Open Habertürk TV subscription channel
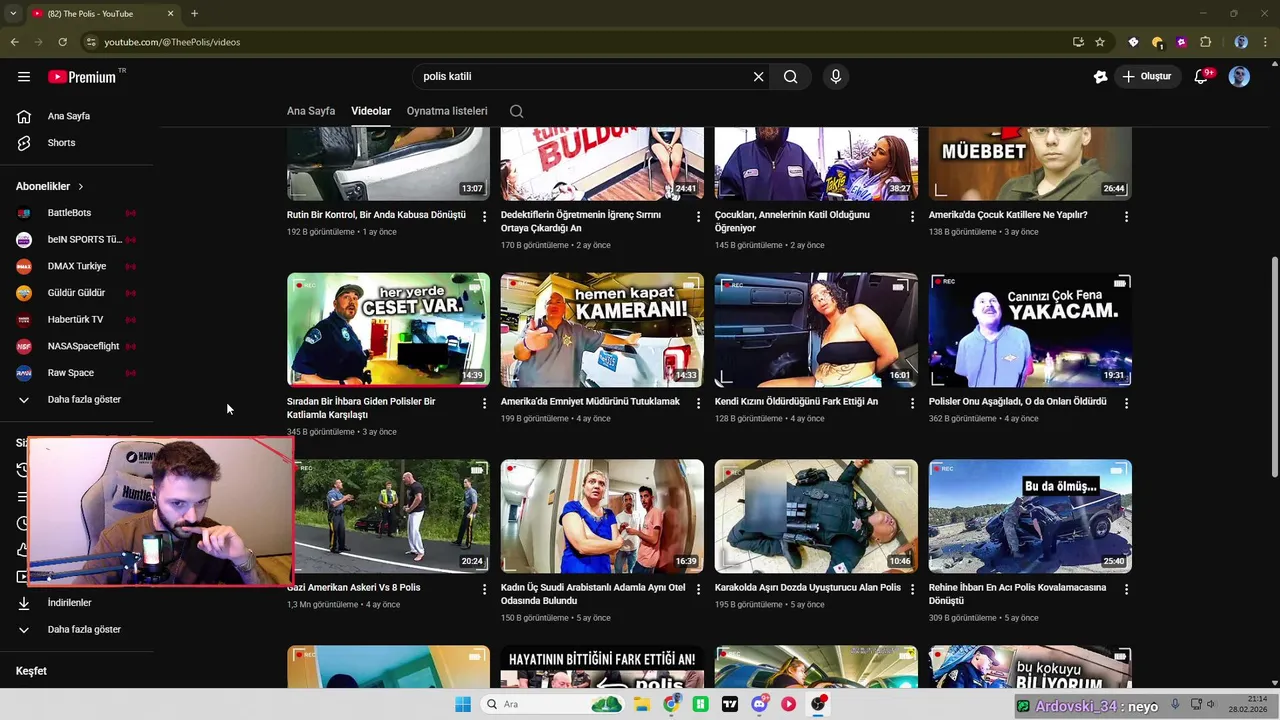The image size is (1280, 720). tap(77, 319)
